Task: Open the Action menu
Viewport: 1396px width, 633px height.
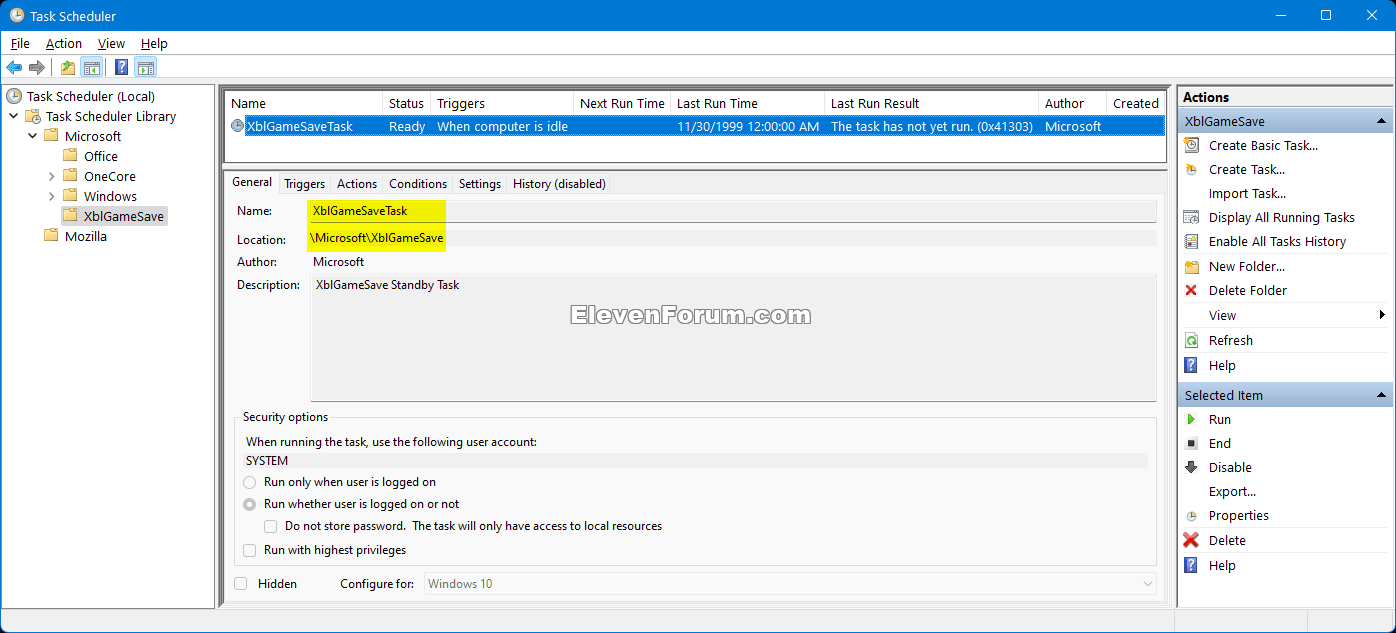Action: [63, 43]
